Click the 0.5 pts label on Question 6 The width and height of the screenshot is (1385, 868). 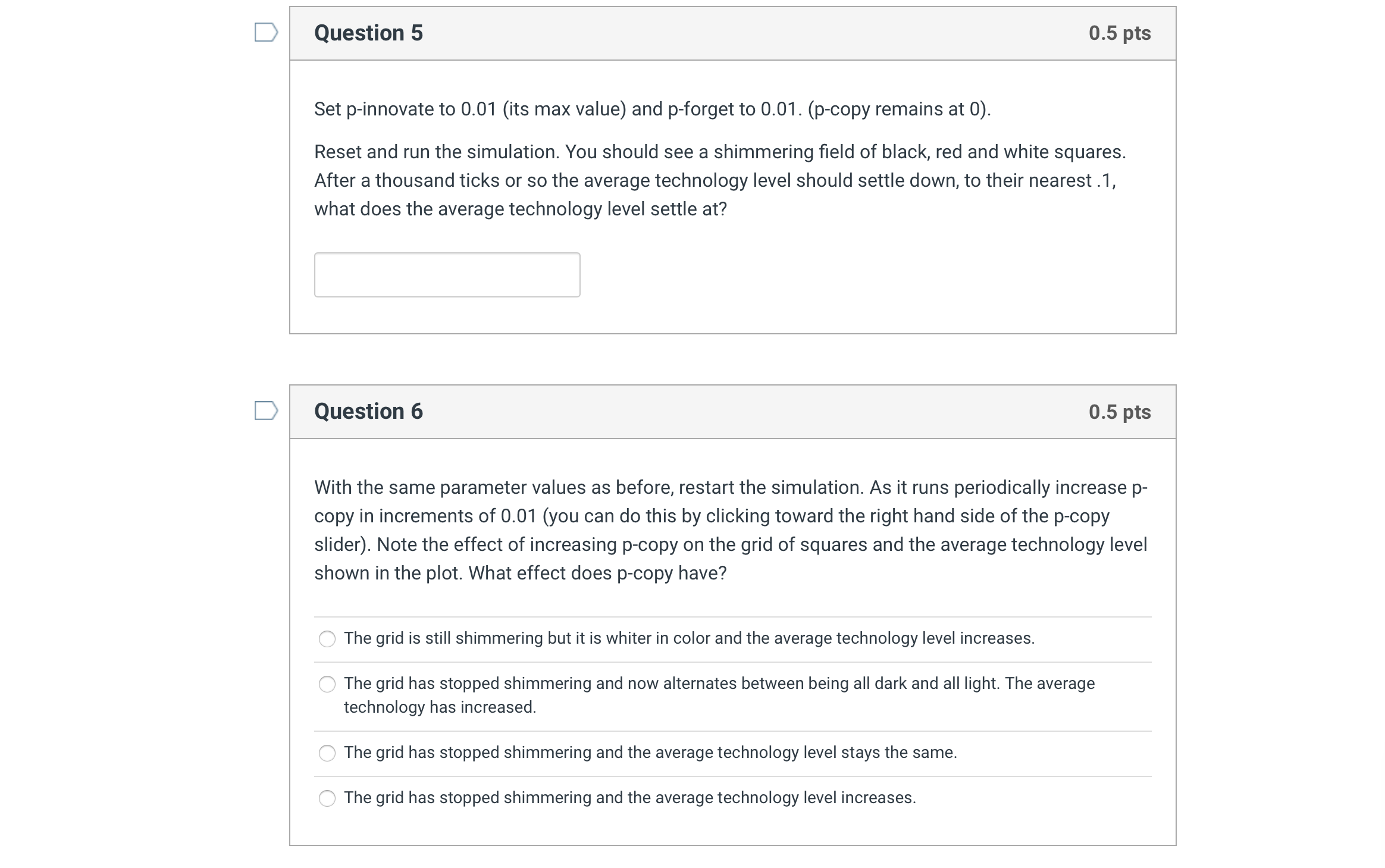(x=1119, y=412)
